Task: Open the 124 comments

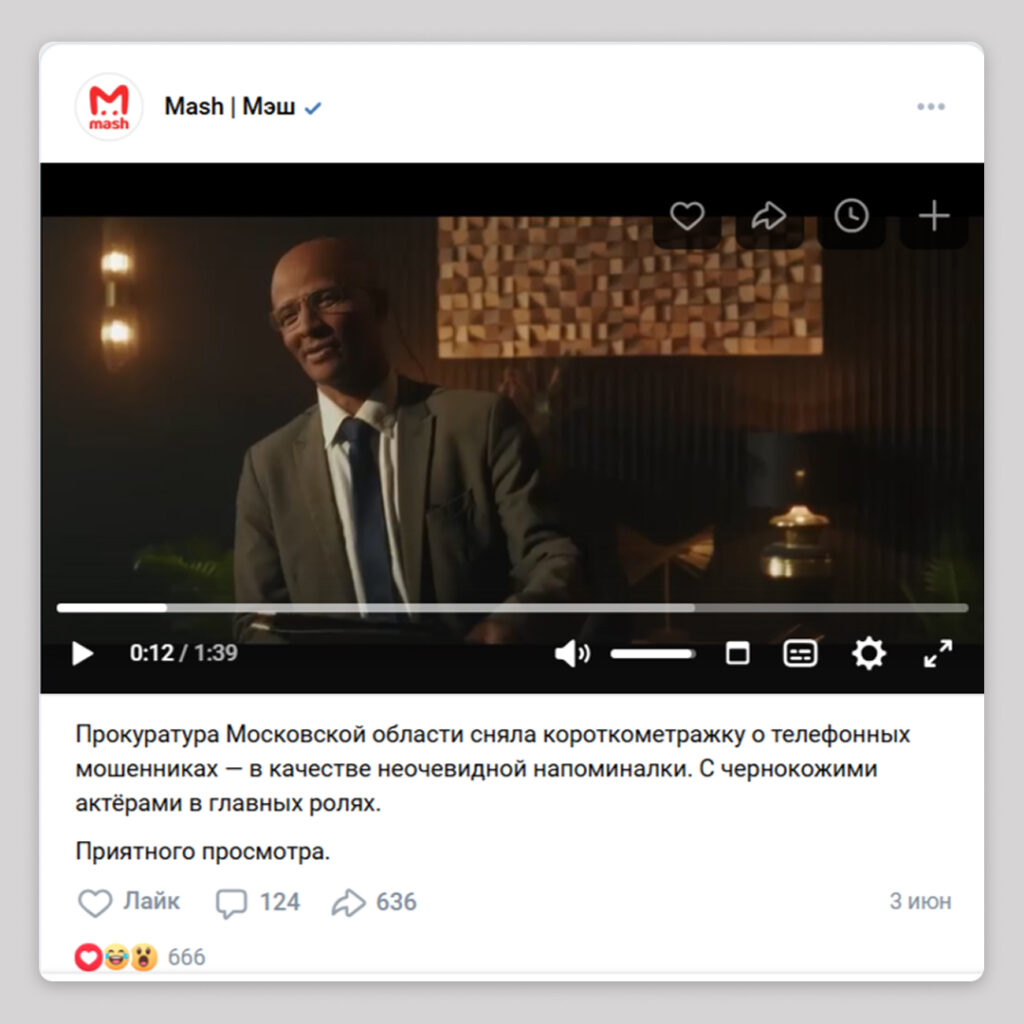Action: pos(257,903)
